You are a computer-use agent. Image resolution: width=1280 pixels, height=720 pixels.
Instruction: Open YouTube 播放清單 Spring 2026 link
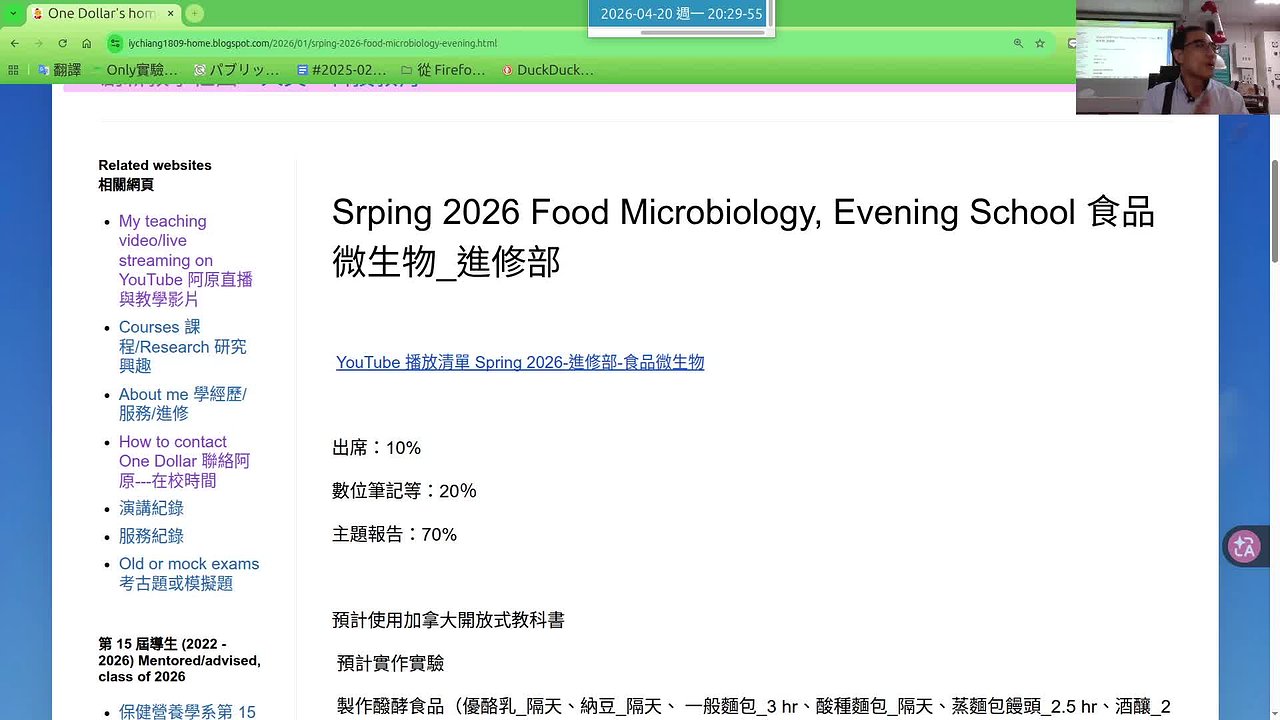point(520,362)
